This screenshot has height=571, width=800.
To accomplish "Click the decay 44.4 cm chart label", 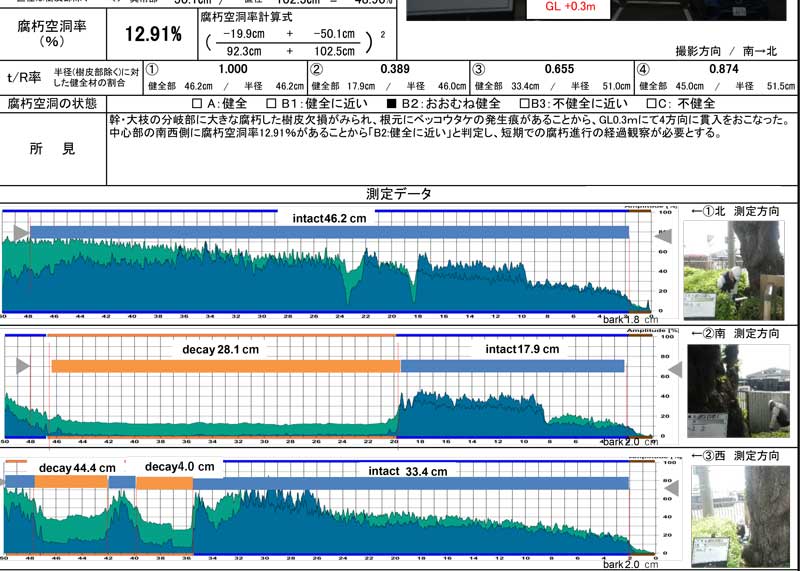I will click(x=77, y=468).
